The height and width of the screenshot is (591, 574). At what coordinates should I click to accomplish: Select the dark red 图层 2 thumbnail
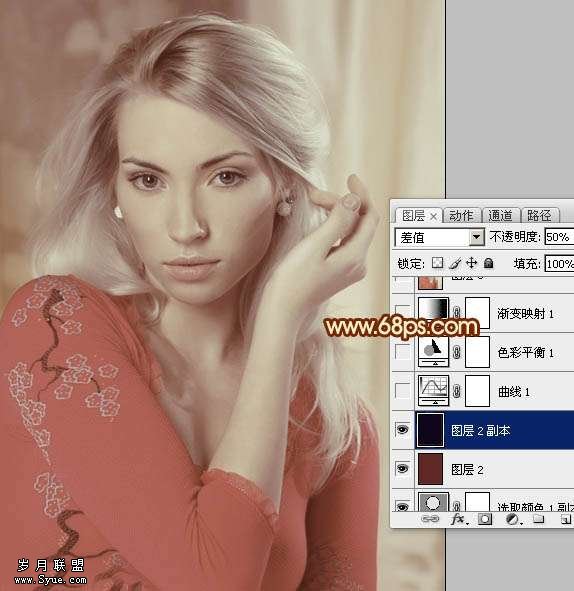tap(430, 469)
